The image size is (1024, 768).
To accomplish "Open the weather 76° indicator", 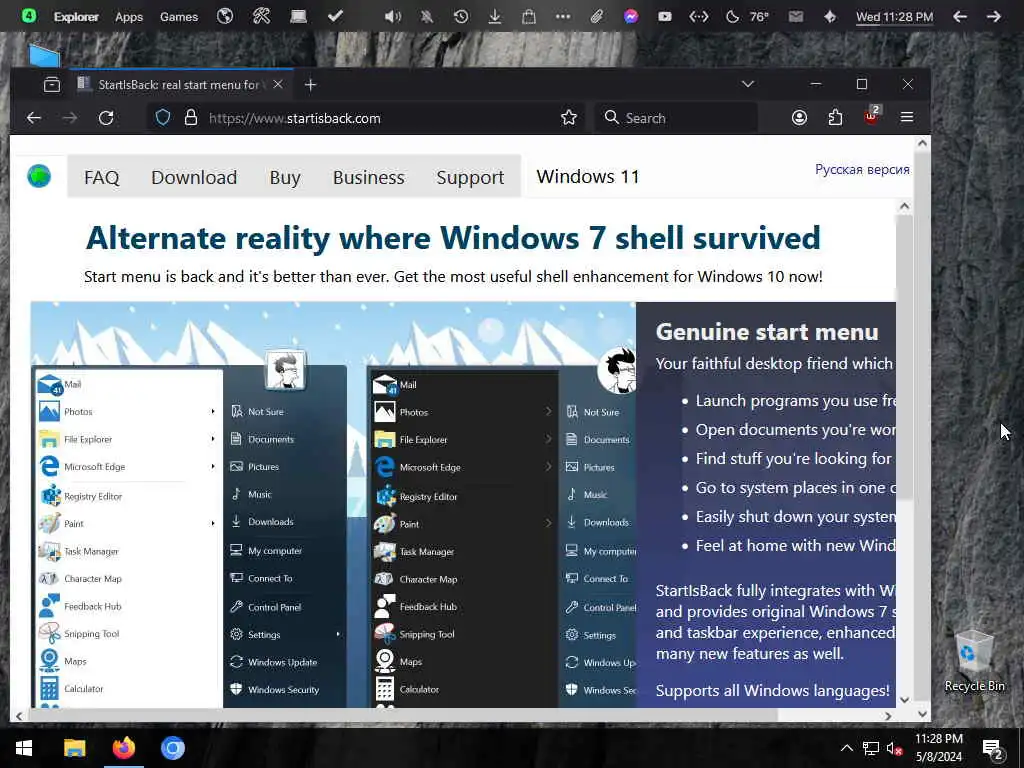I will (748, 16).
